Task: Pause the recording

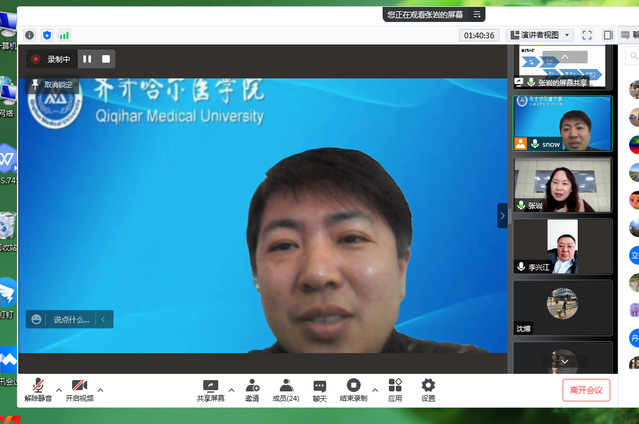Action: point(87,59)
